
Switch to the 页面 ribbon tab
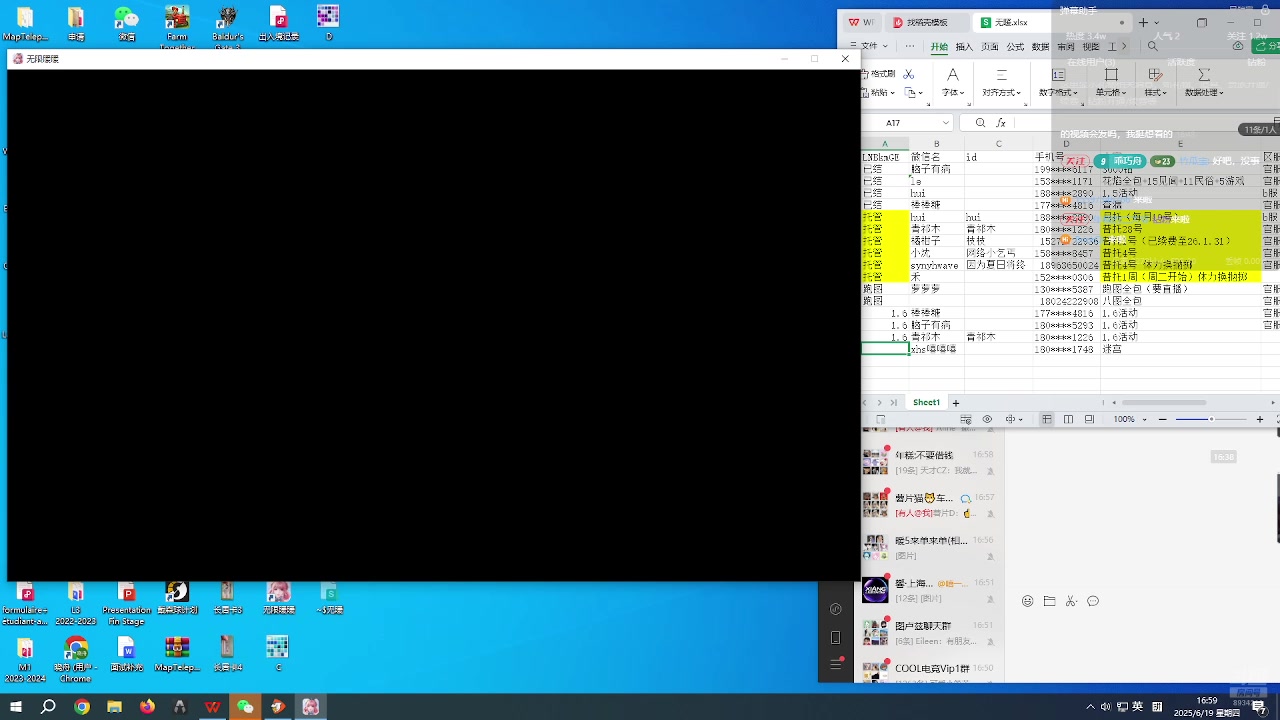[989, 46]
